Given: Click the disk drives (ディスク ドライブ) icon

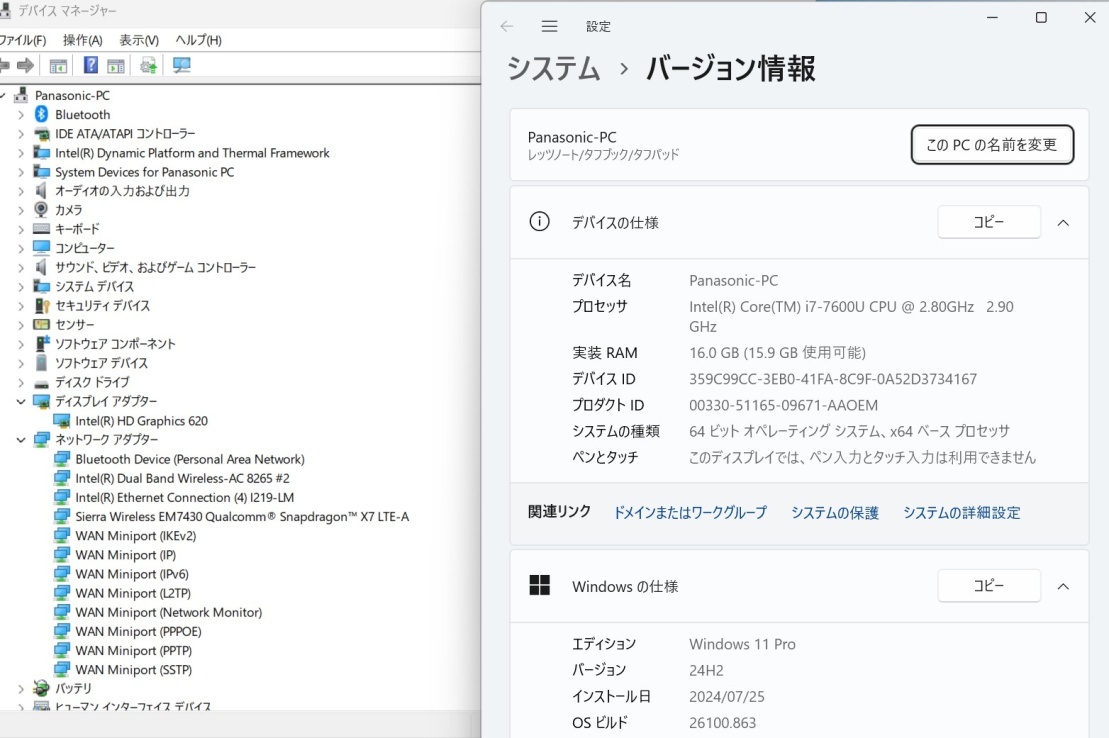Looking at the screenshot, I should click(42, 383).
